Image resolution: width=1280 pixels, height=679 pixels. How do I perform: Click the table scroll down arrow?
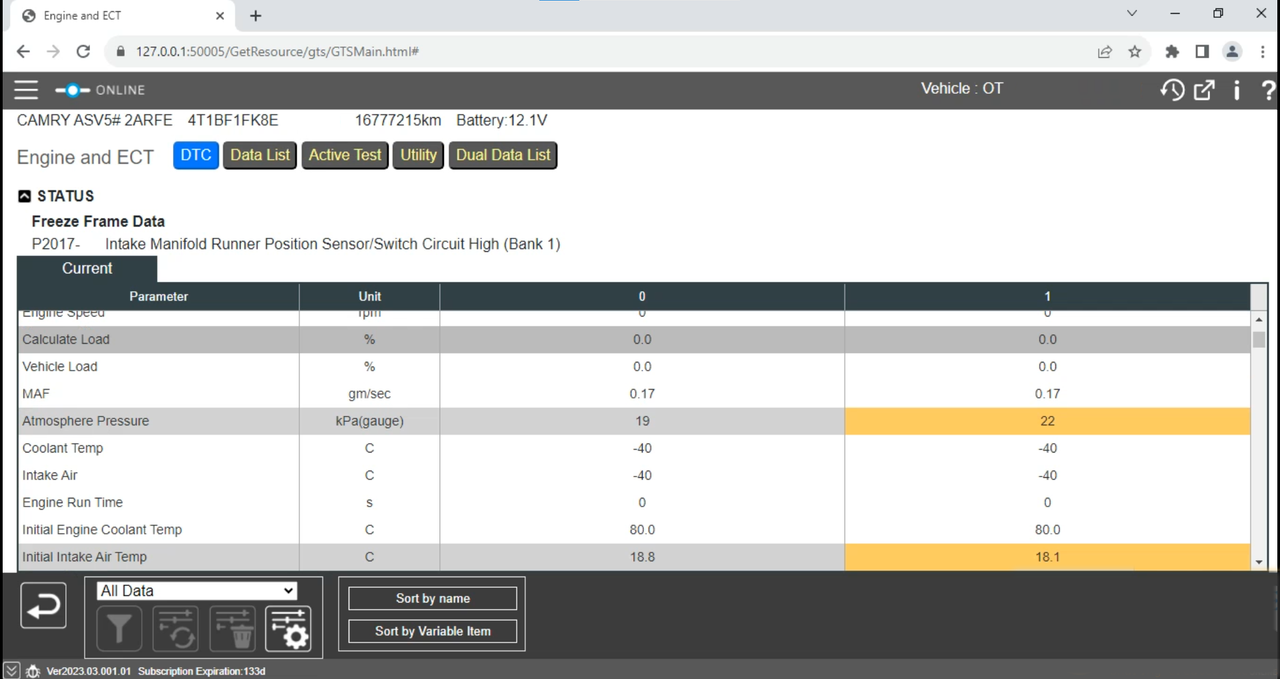pos(1259,563)
